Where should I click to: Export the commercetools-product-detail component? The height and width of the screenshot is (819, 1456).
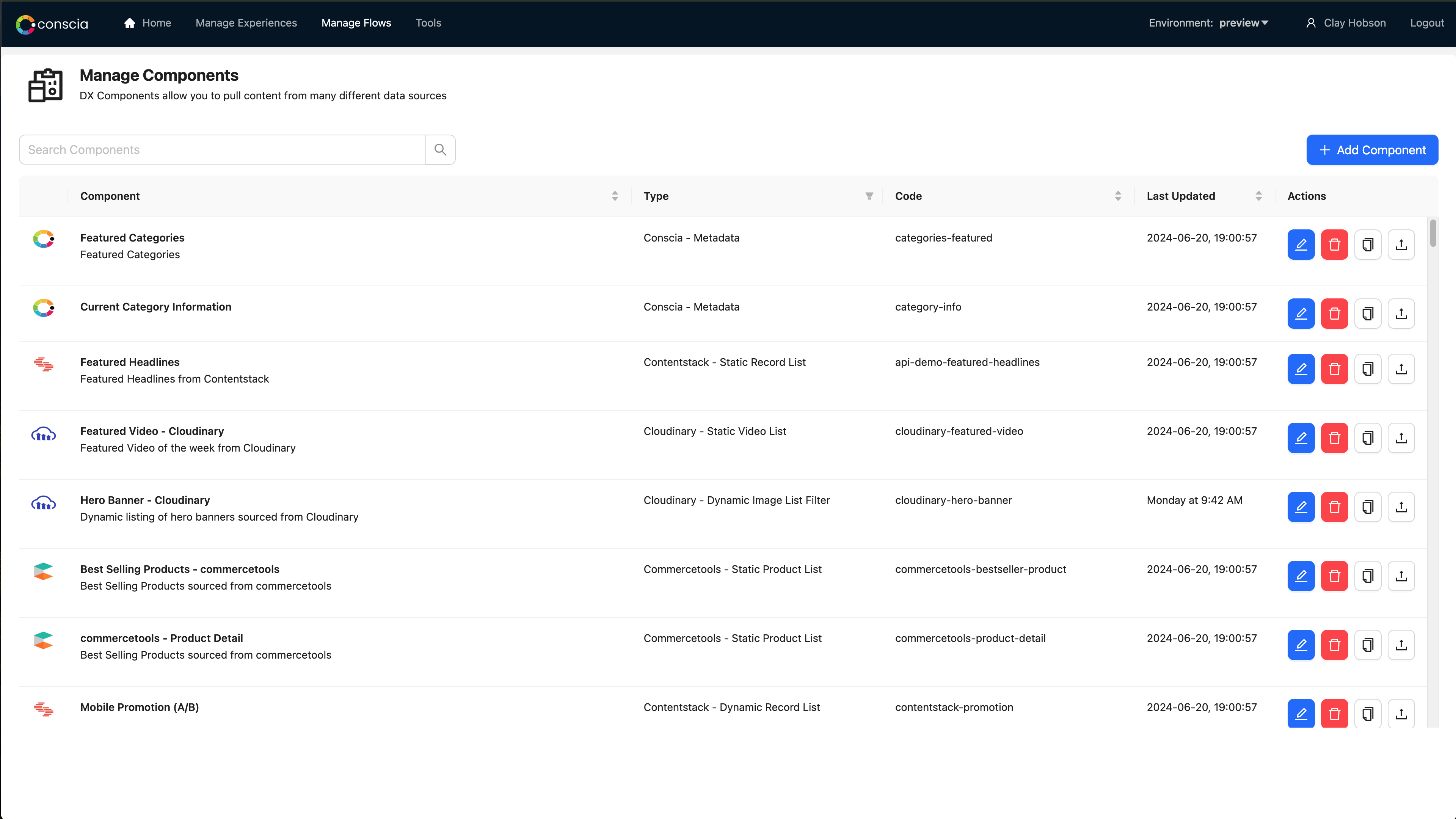[x=1401, y=645]
